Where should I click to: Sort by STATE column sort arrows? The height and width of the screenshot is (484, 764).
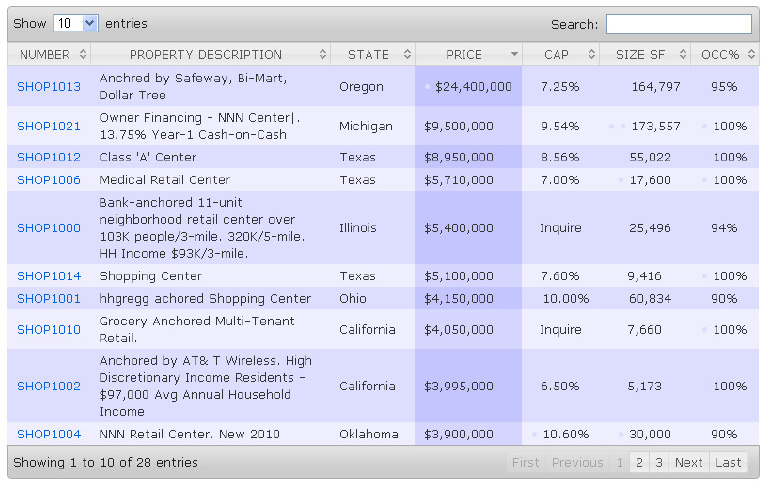pos(407,54)
